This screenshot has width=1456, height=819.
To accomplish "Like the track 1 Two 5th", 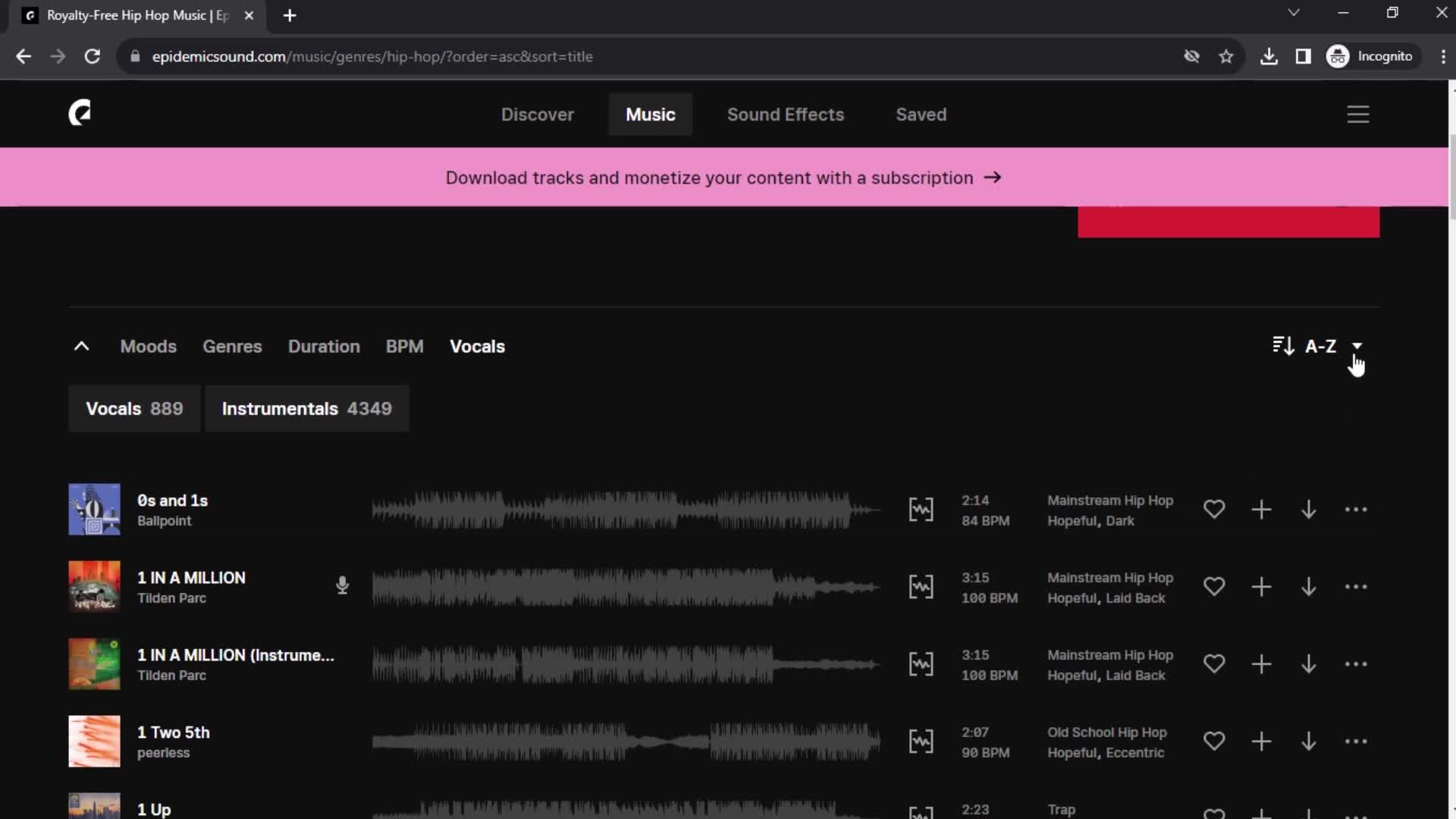I will pos(1214,742).
